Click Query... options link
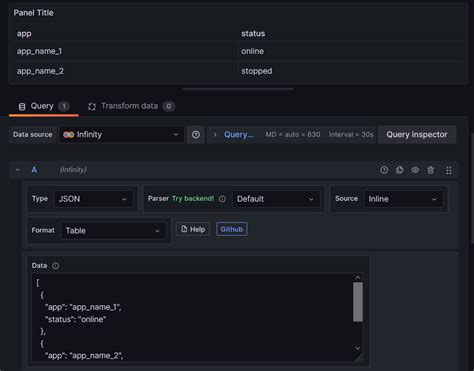This screenshot has height=371, width=474. tap(239, 135)
